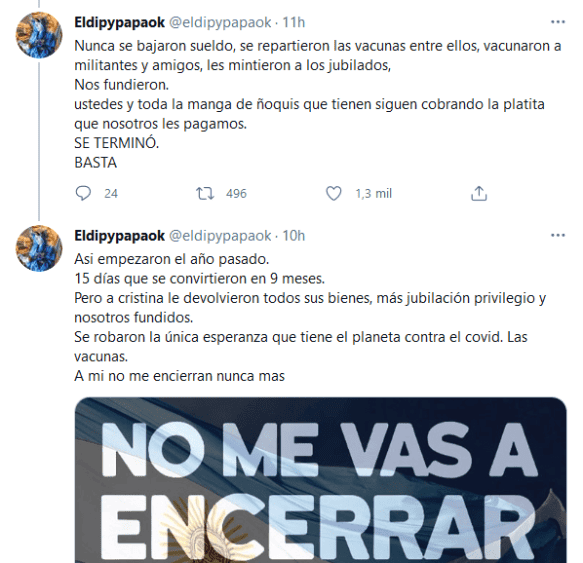Retweet the 11h tweet with 496 retweets

(x=205, y=193)
